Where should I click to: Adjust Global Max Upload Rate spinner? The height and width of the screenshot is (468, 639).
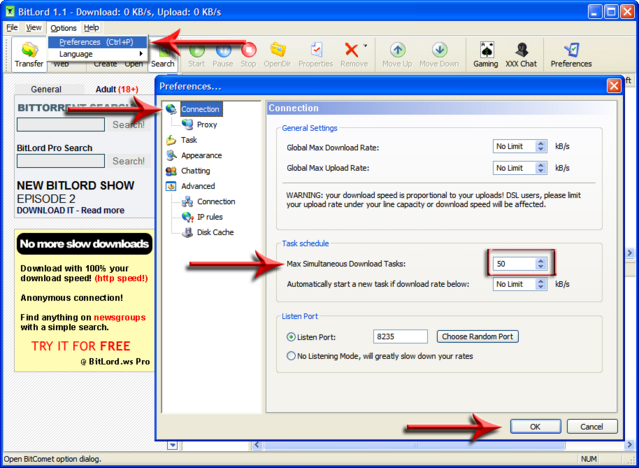click(541, 168)
